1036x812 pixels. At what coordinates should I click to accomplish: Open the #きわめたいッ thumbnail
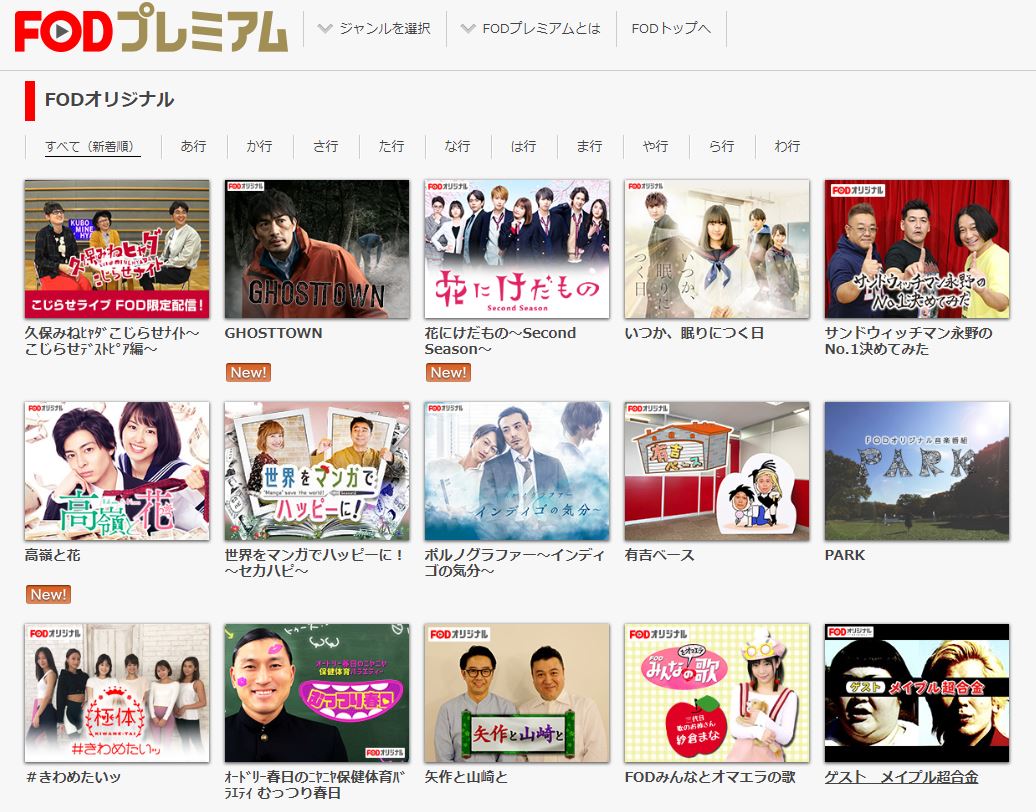coord(117,693)
